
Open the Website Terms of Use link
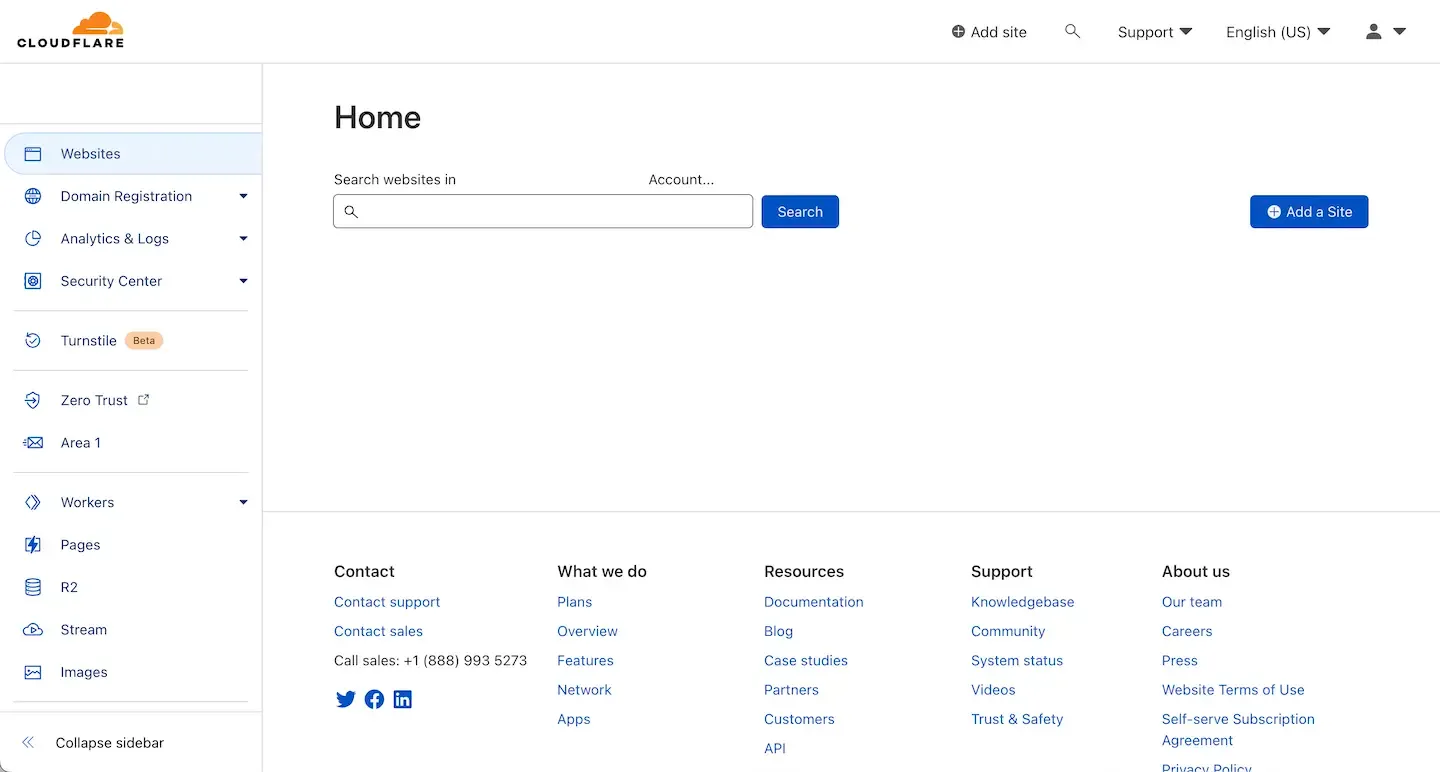[x=1233, y=690]
